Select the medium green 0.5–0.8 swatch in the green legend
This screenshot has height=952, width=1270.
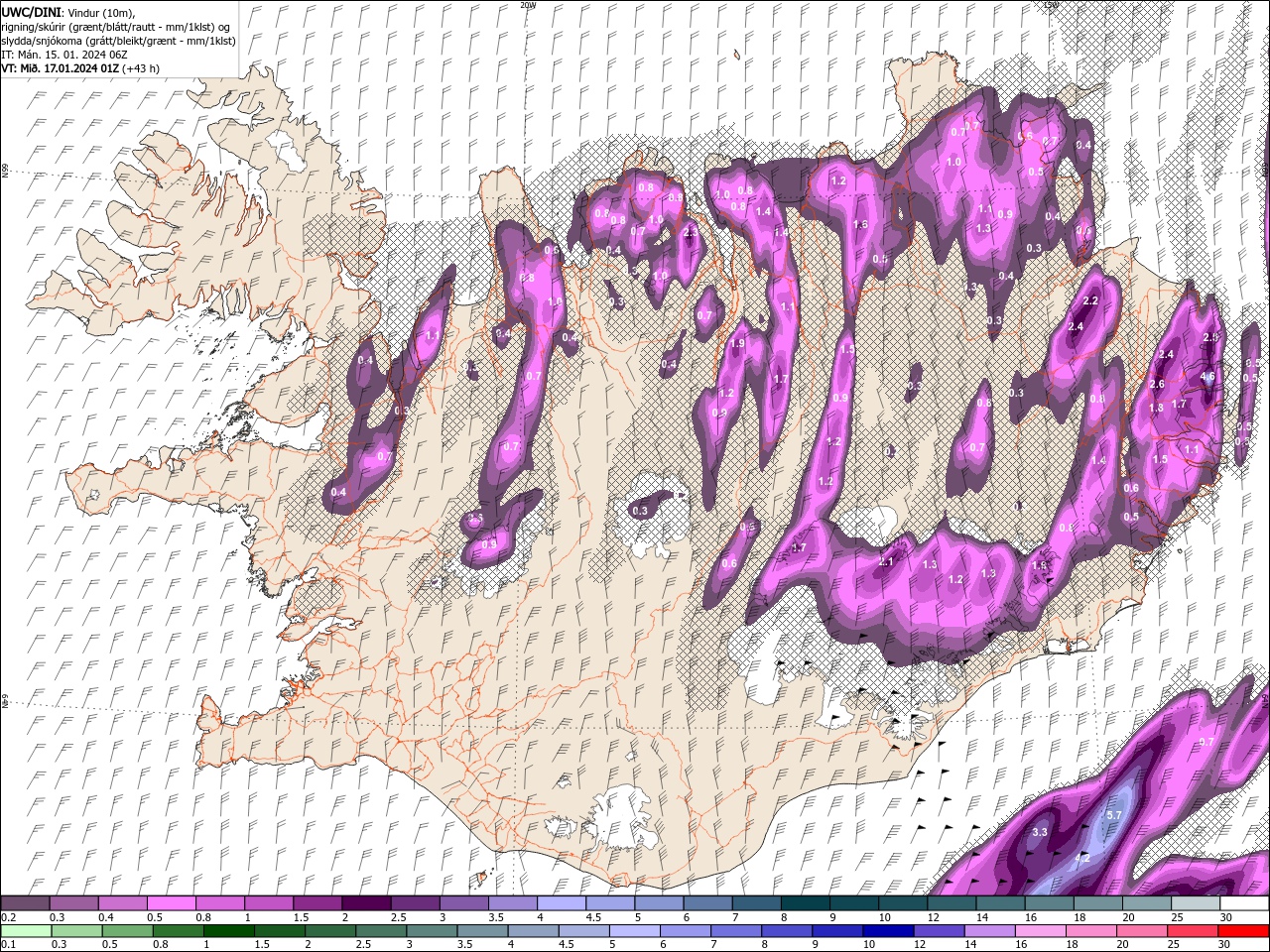tap(127, 930)
